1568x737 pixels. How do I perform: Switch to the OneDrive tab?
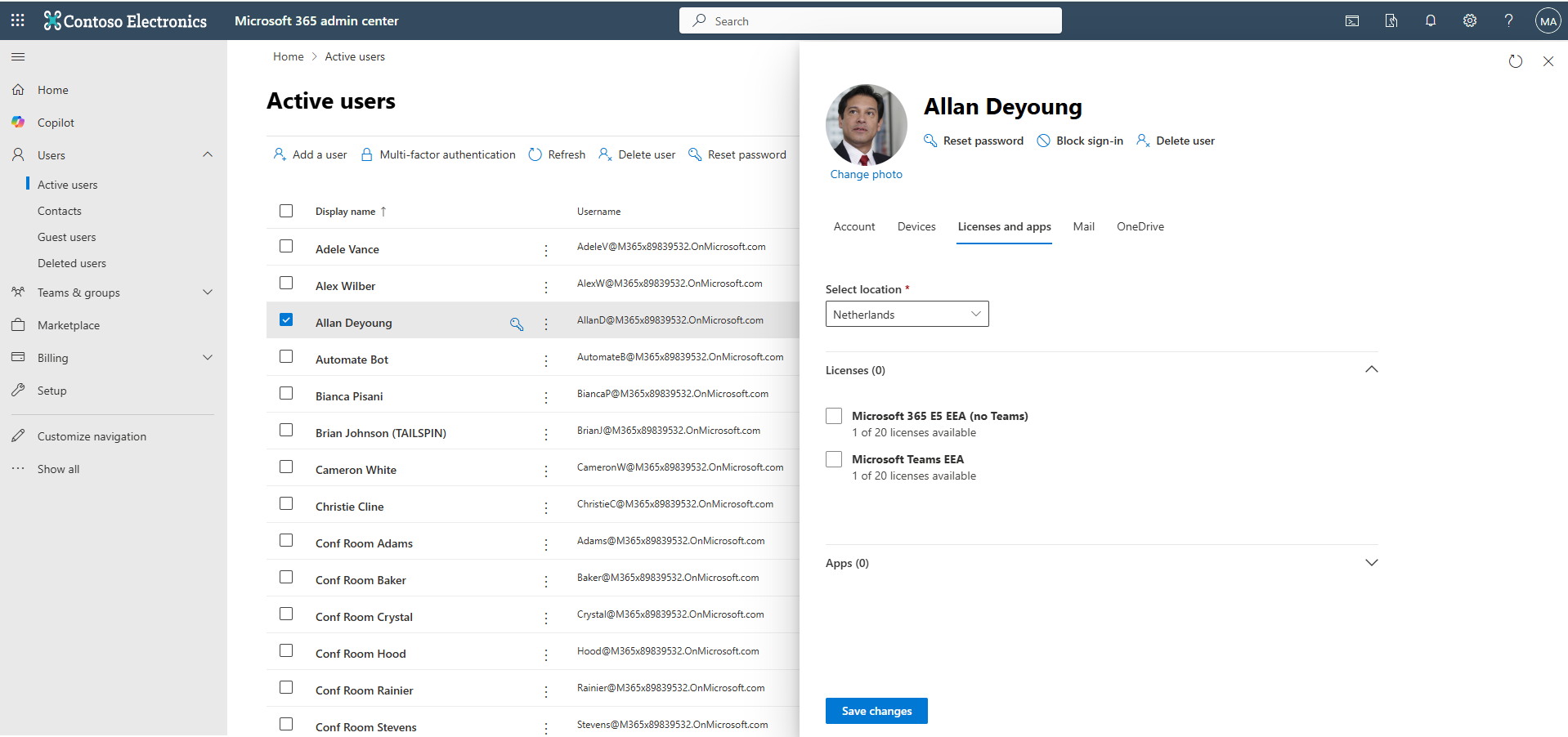tap(1140, 226)
